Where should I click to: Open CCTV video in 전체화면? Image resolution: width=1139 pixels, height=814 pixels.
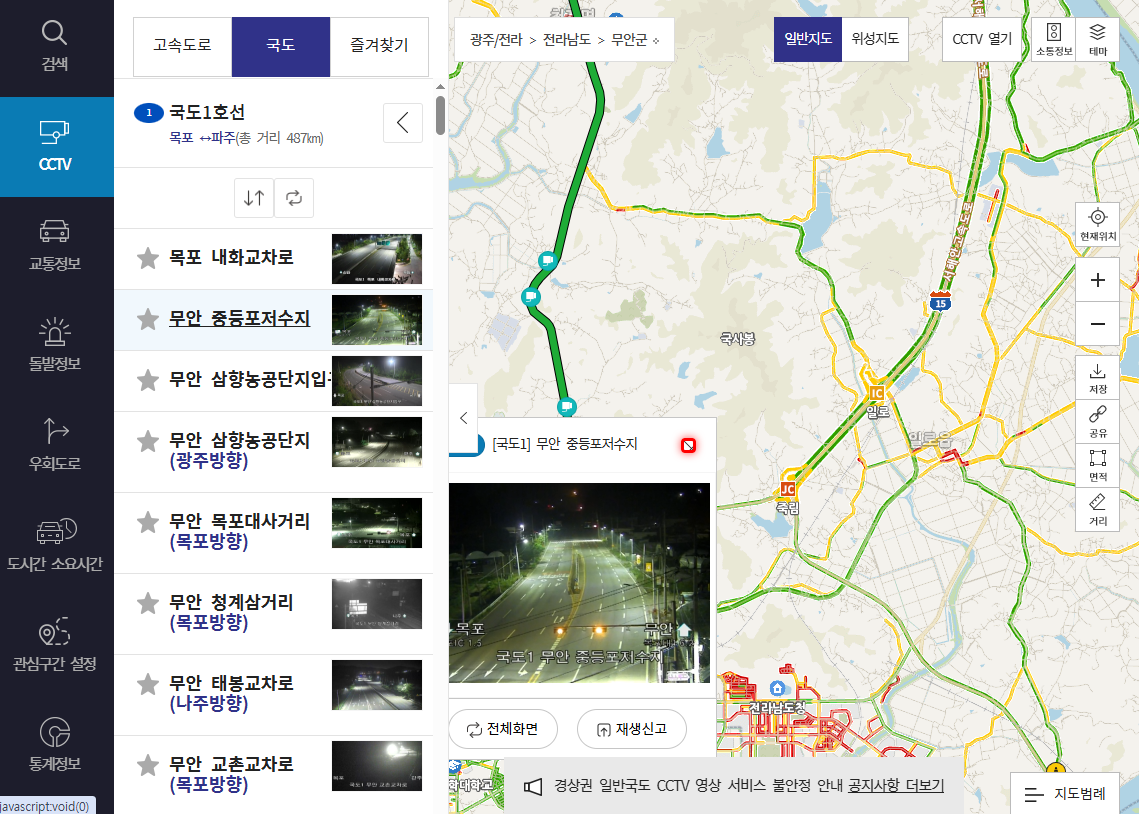pos(503,729)
